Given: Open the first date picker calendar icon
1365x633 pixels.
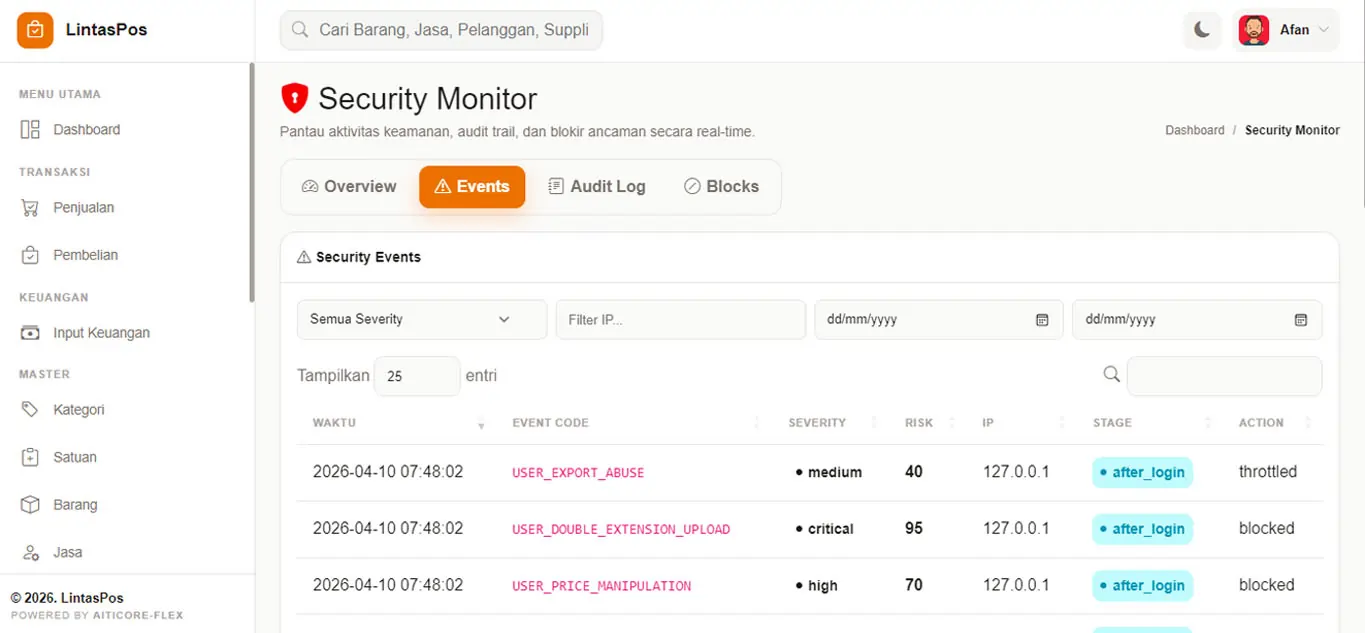Looking at the screenshot, I should (x=1042, y=320).
